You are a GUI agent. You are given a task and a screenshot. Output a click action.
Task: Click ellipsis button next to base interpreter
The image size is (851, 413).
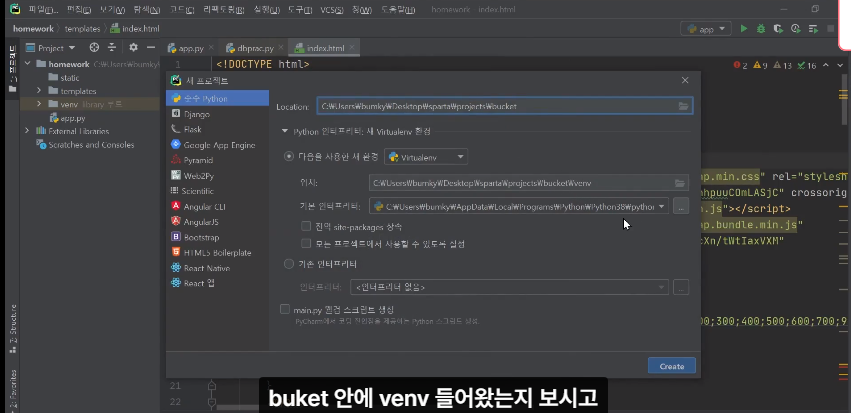pos(681,206)
